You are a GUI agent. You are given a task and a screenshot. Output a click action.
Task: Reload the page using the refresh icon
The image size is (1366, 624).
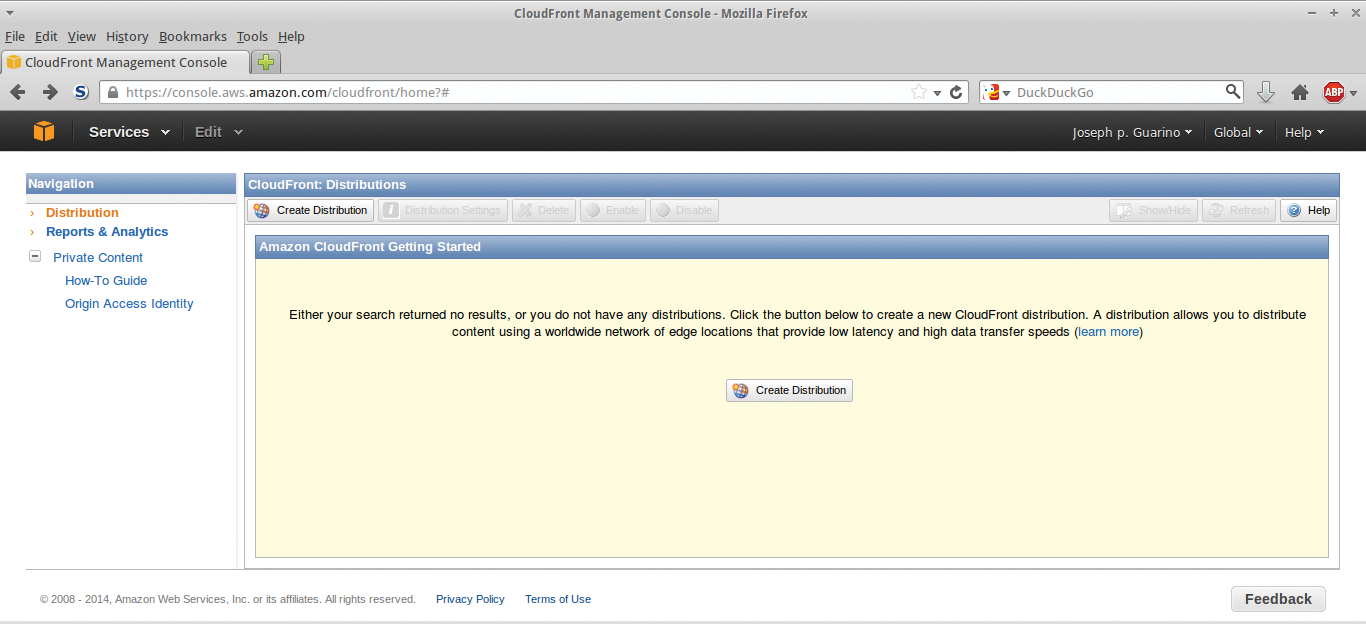[x=956, y=91]
